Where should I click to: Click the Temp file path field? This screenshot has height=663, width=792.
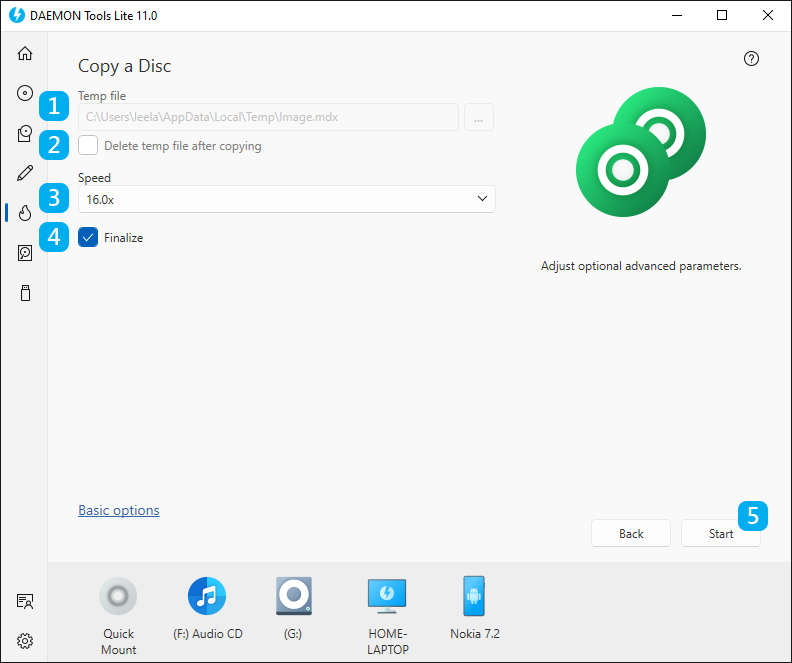click(x=268, y=117)
